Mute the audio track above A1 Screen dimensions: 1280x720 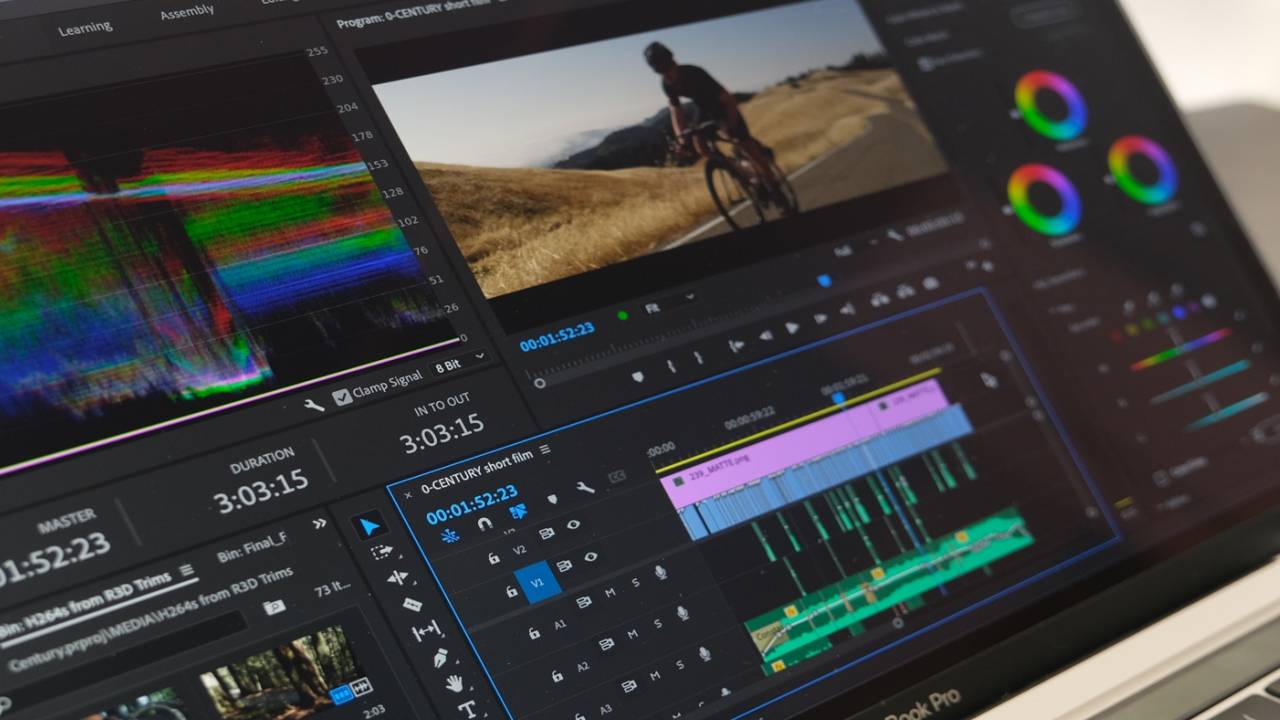610,593
